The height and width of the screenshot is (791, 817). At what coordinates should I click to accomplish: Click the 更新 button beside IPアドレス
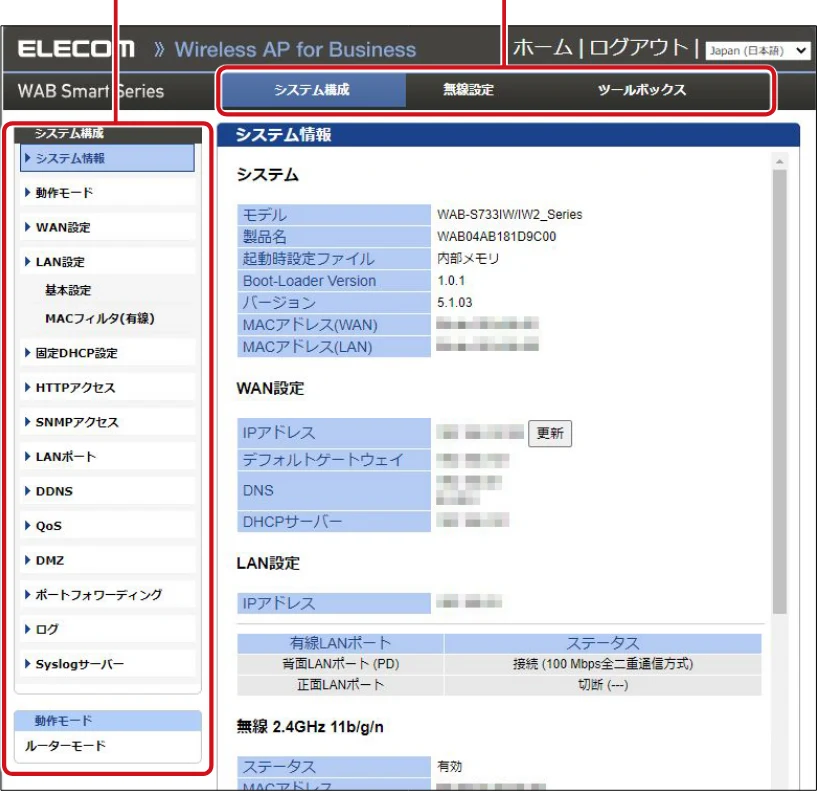[550, 433]
